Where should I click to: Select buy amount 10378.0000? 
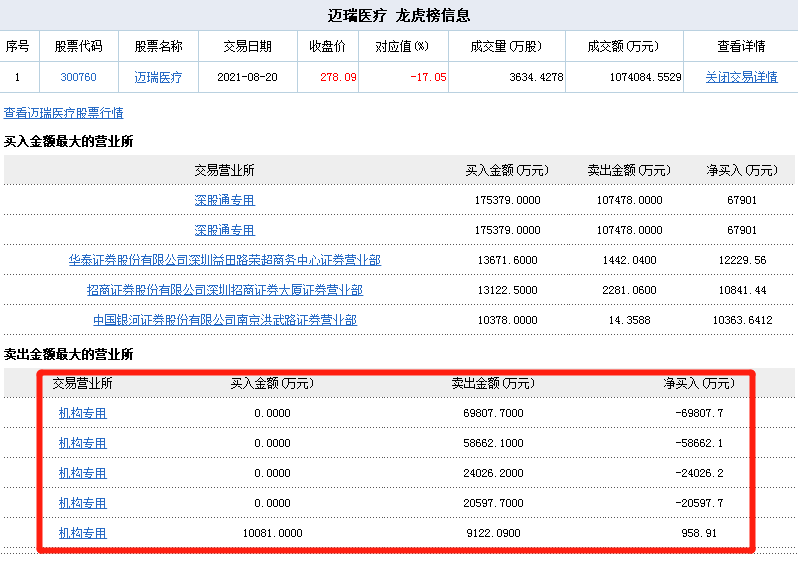[507, 320]
